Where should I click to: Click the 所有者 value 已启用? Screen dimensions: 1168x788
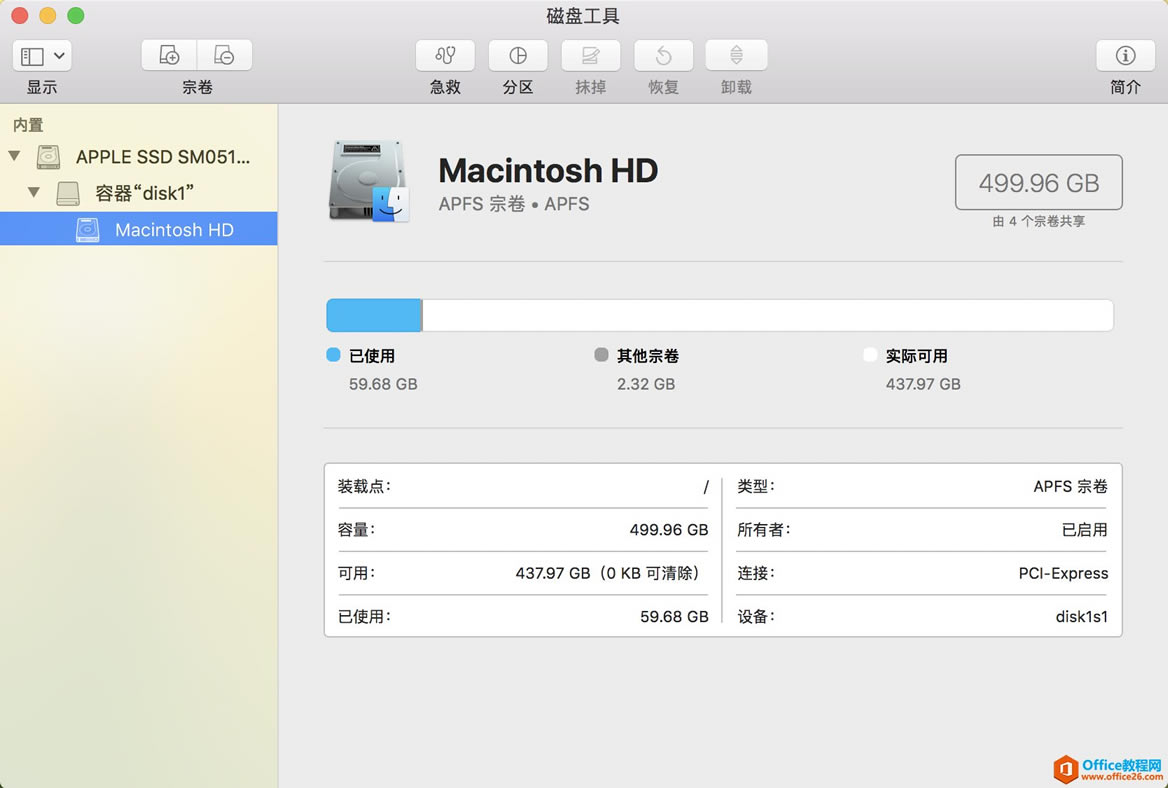[x=1085, y=530]
